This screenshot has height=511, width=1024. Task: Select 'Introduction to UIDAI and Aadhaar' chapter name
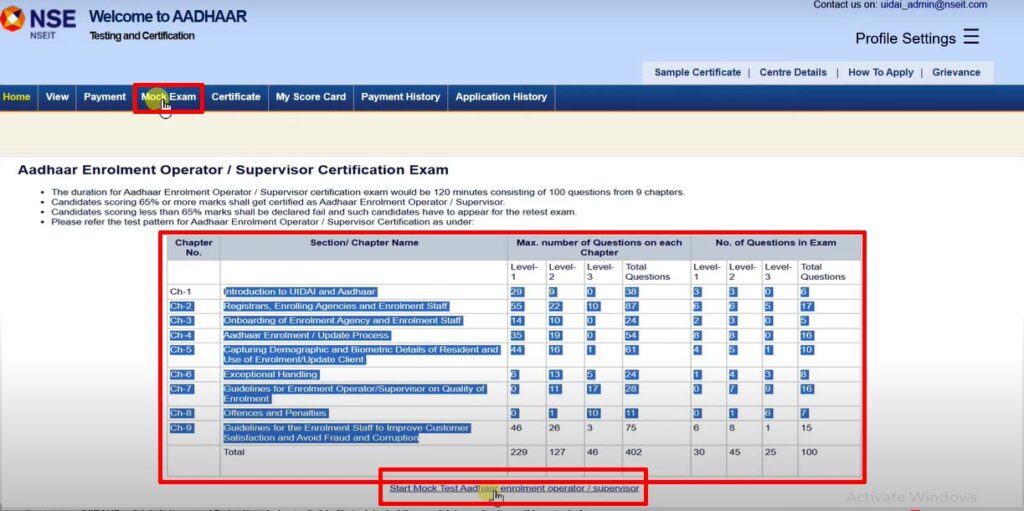pyautogui.click(x=300, y=291)
